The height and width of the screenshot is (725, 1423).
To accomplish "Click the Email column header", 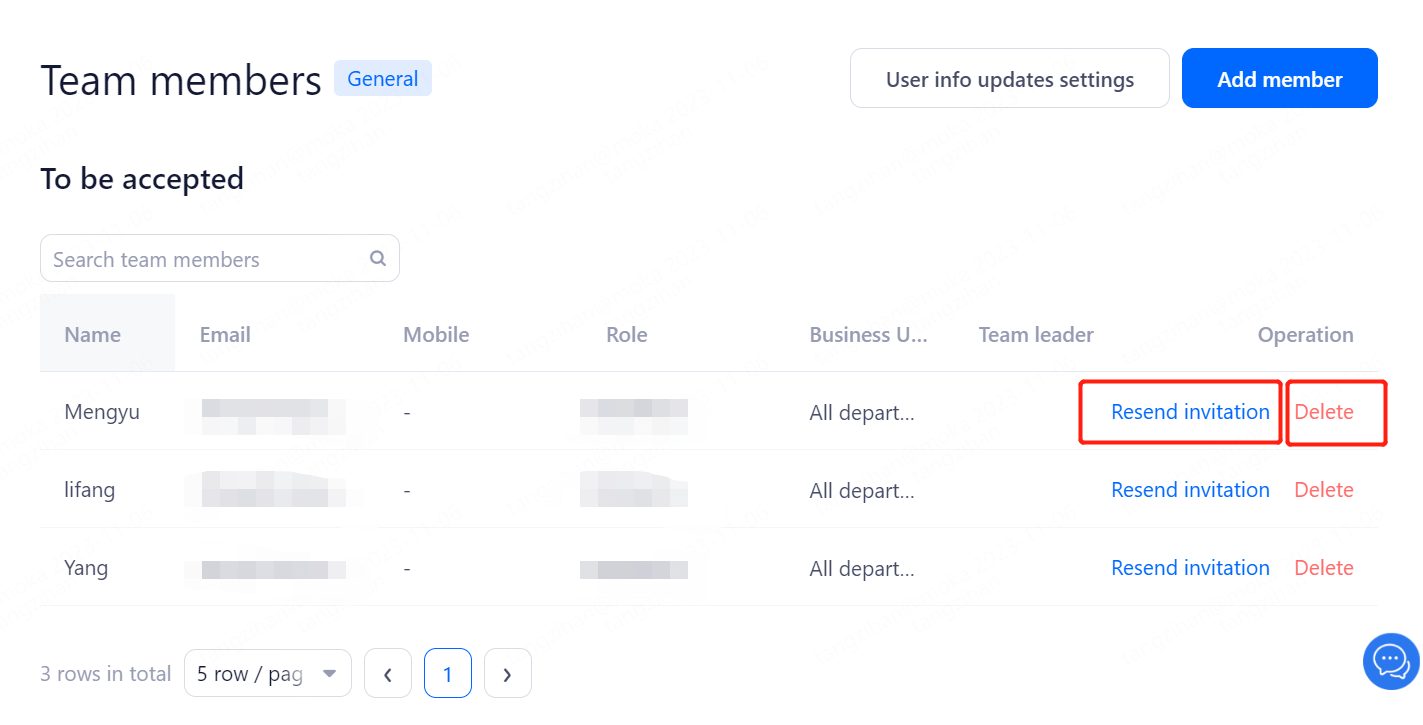I will pos(225,335).
